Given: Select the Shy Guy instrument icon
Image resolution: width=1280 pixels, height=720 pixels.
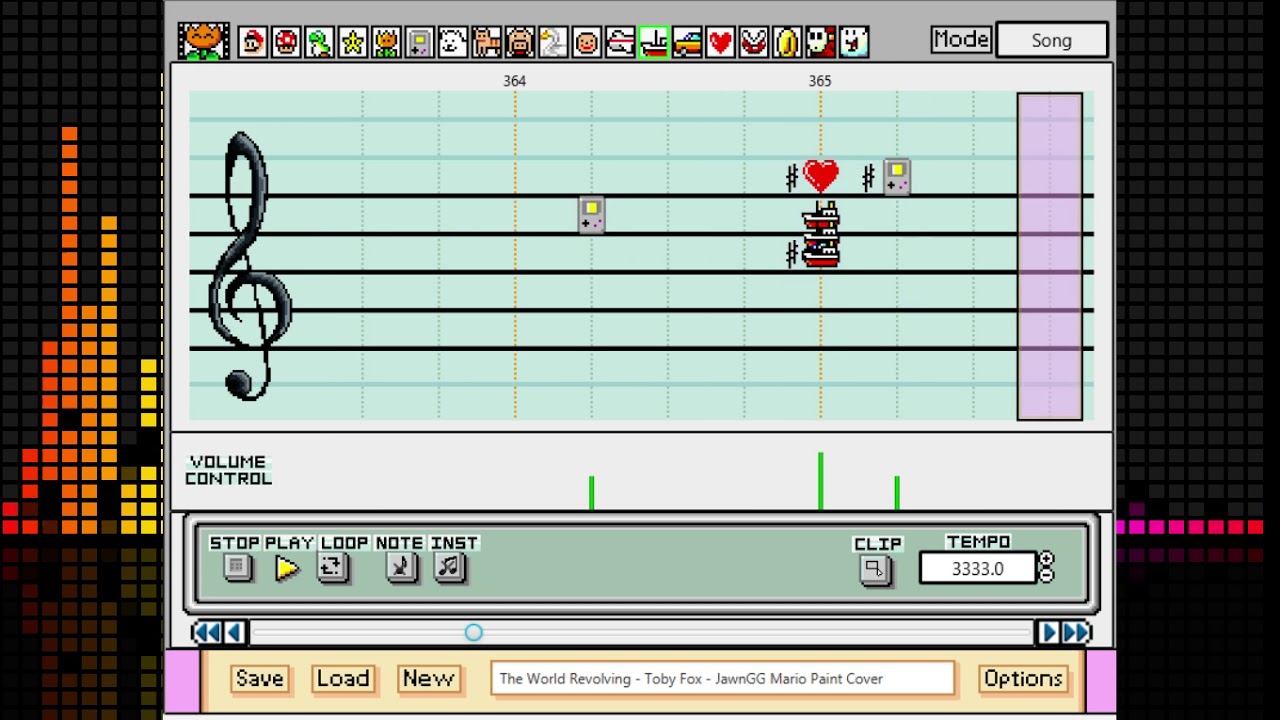Looking at the screenshot, I should 821,42.
